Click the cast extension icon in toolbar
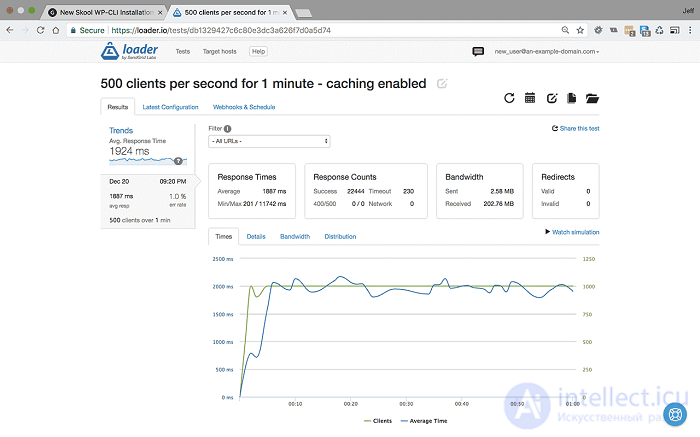The image size is (700, 437). pos(675,30)
